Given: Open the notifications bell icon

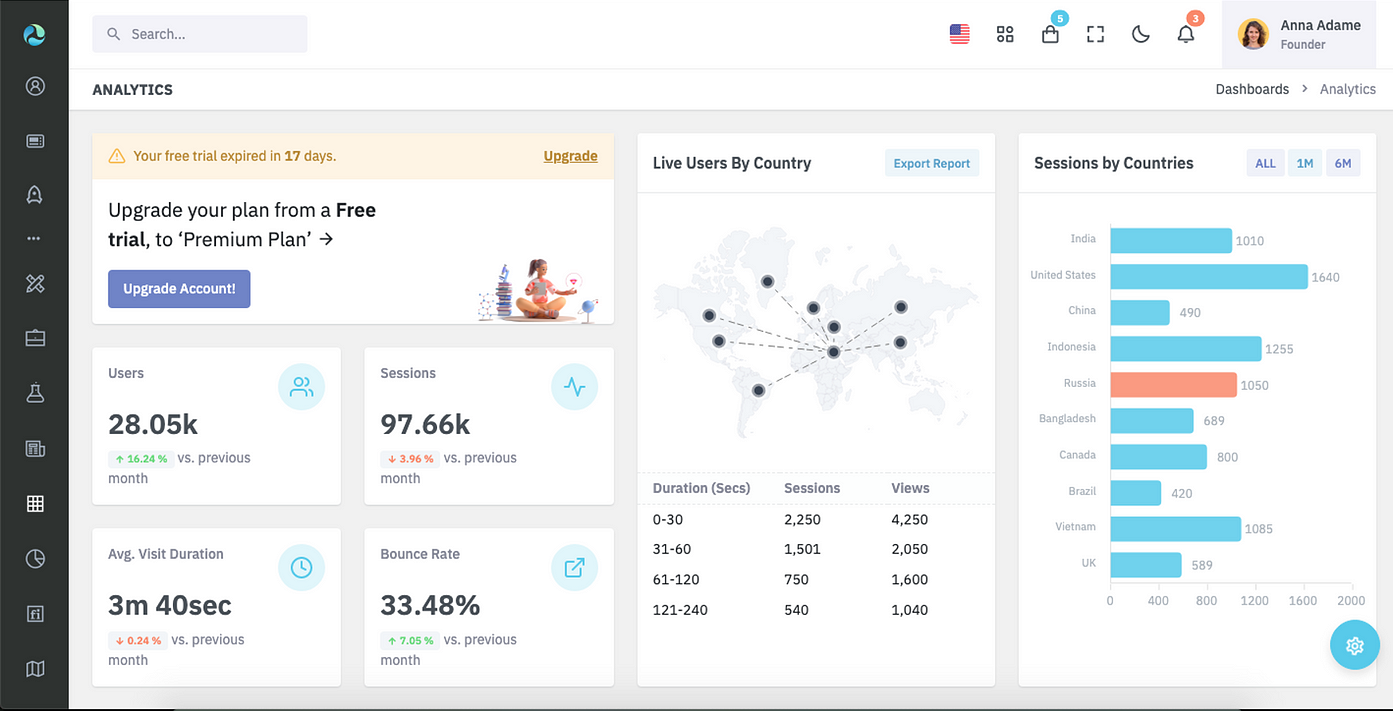Looking at the screenshot, I should pyautogui.click(x=1185, y=34).
